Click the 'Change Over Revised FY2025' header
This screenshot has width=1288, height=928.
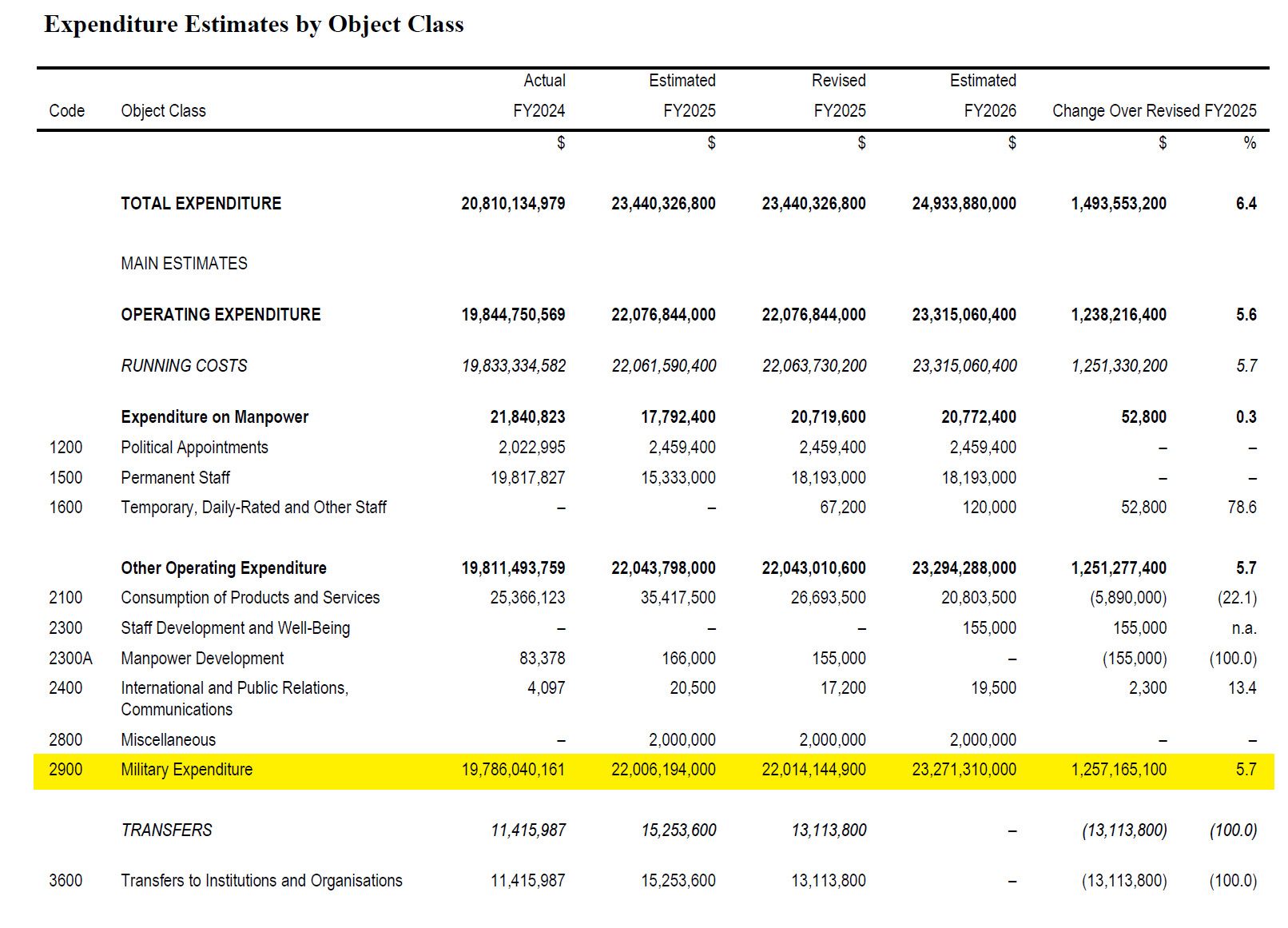coord(1154,110)
